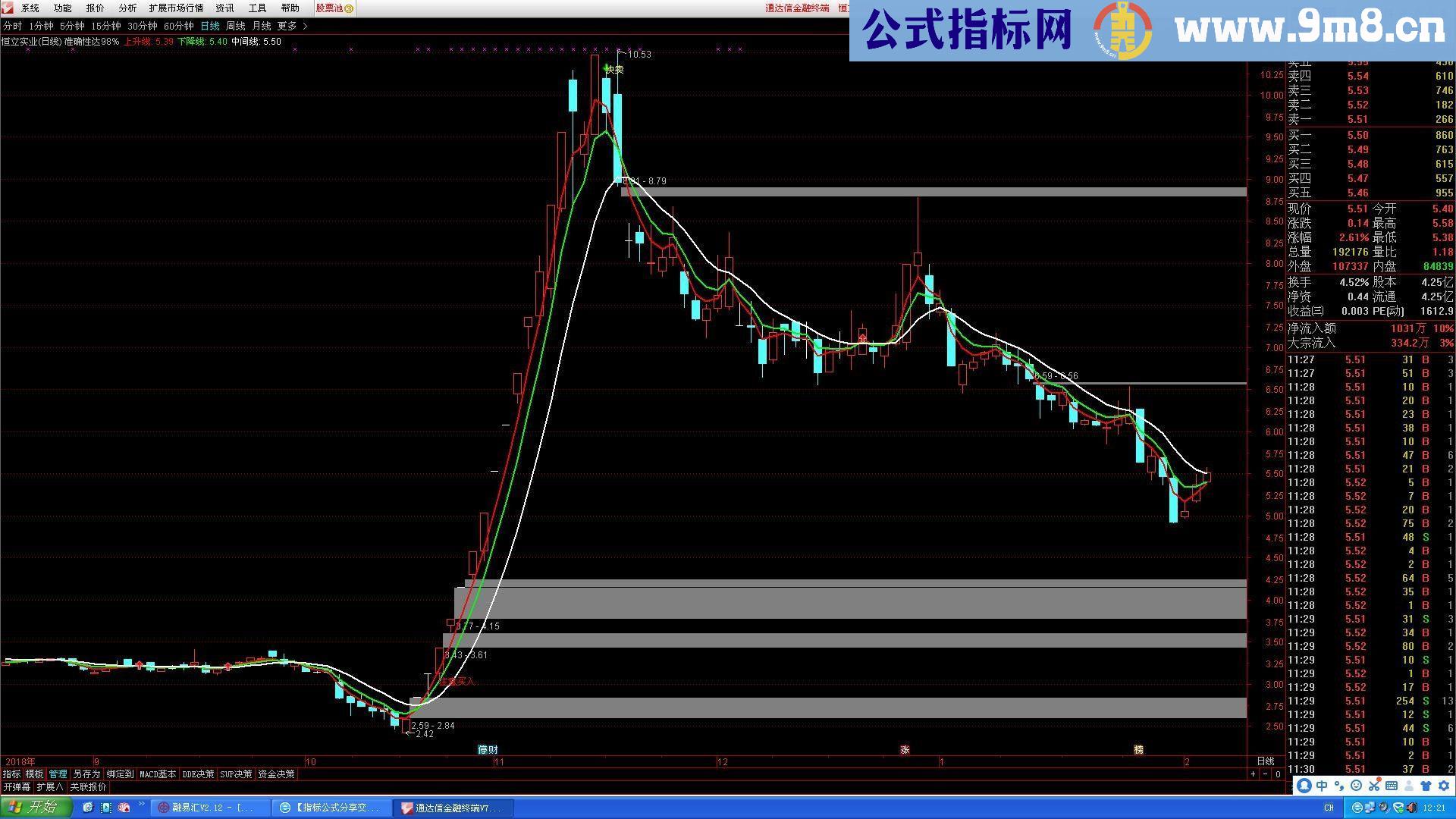Click the skin/clothes icon on the input toolbar
The width and height of the screenshot is (1456, 819).
pyautogui.click(x=1425, y=786)
